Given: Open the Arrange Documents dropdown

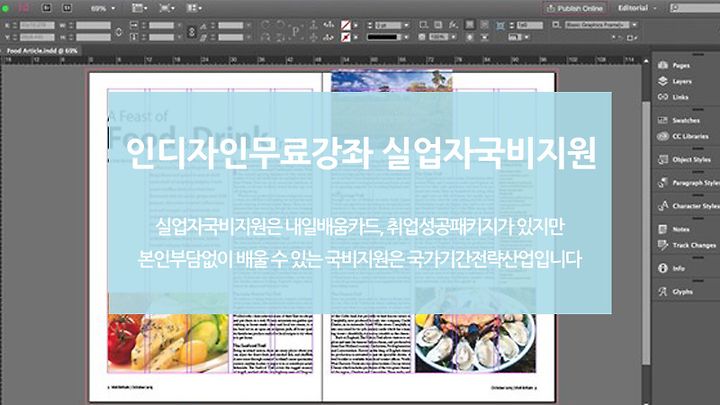Looking at the screenshot, I should point(195,8).
